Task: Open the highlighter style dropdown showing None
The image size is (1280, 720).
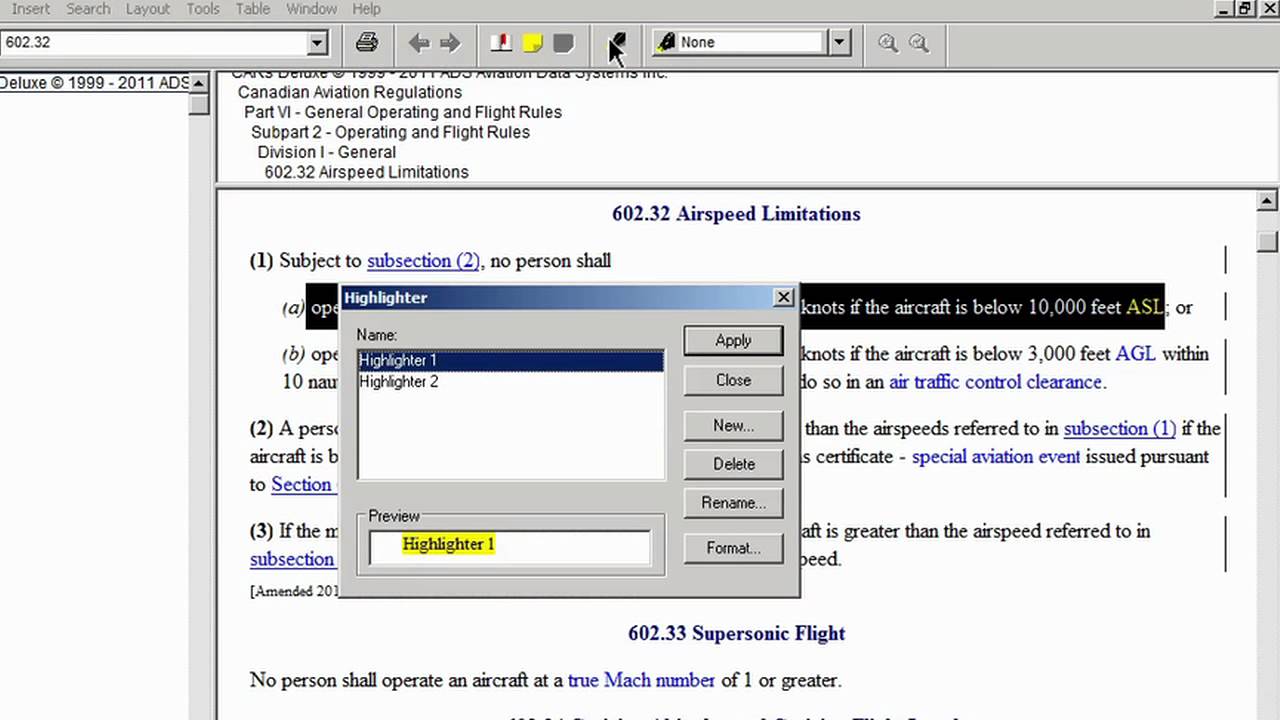Action: (840, 42)
